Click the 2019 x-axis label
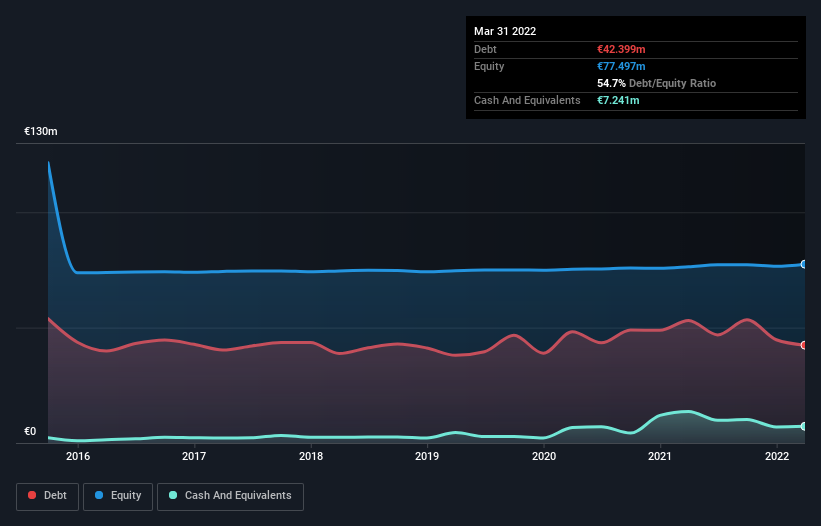This screenshot has width=821, height=526. pos(427,456)
